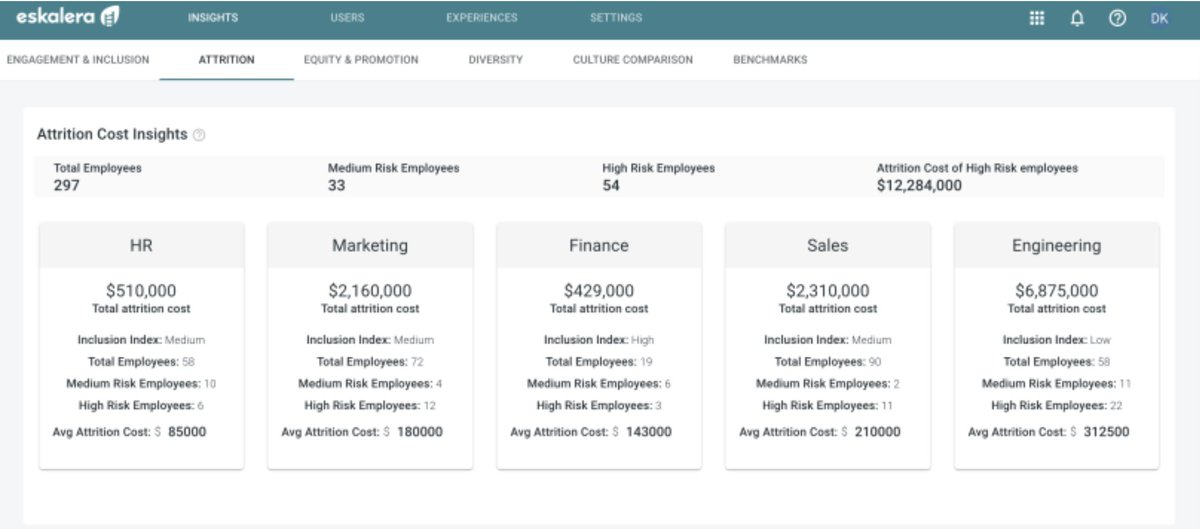Screen dimensions: 1200x529
Task: Select the Attrition tab
Action: [x=226, y=60]
